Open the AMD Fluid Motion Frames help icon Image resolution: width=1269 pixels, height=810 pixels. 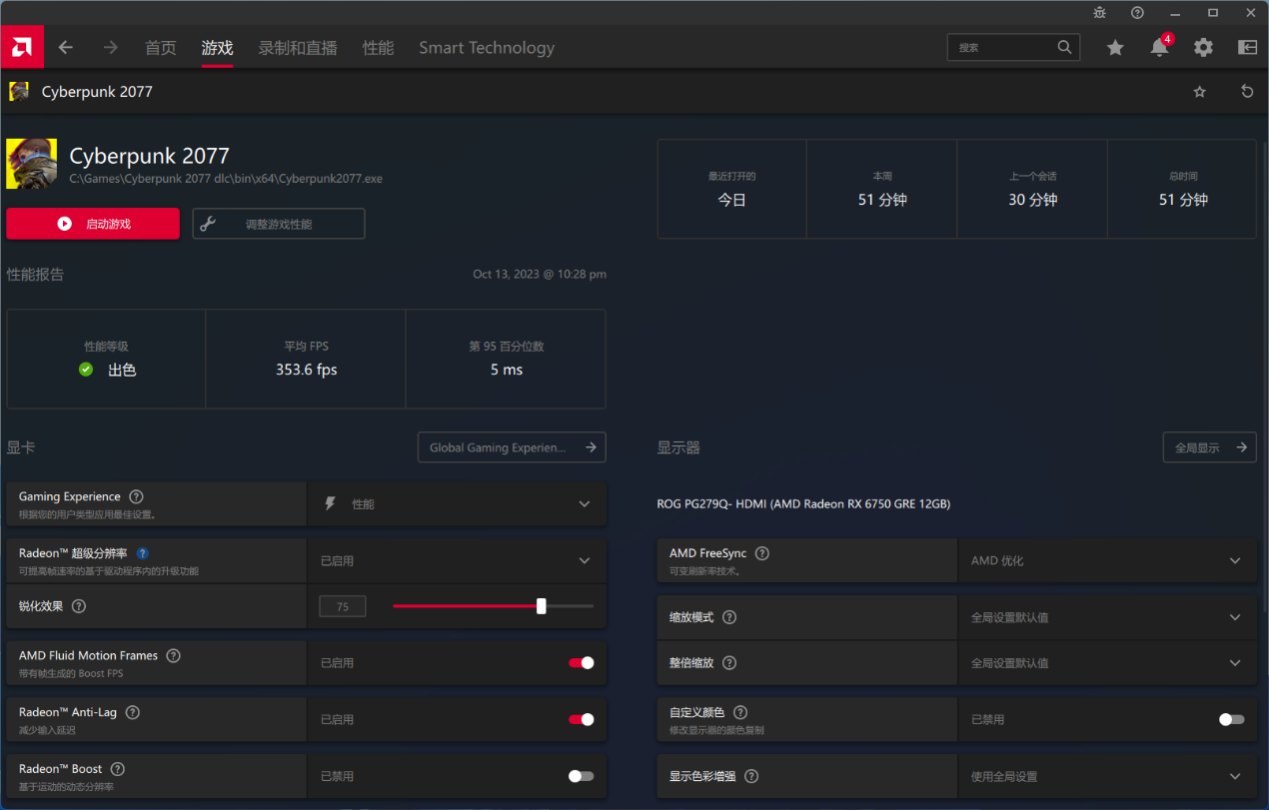[x=173, y=656]
